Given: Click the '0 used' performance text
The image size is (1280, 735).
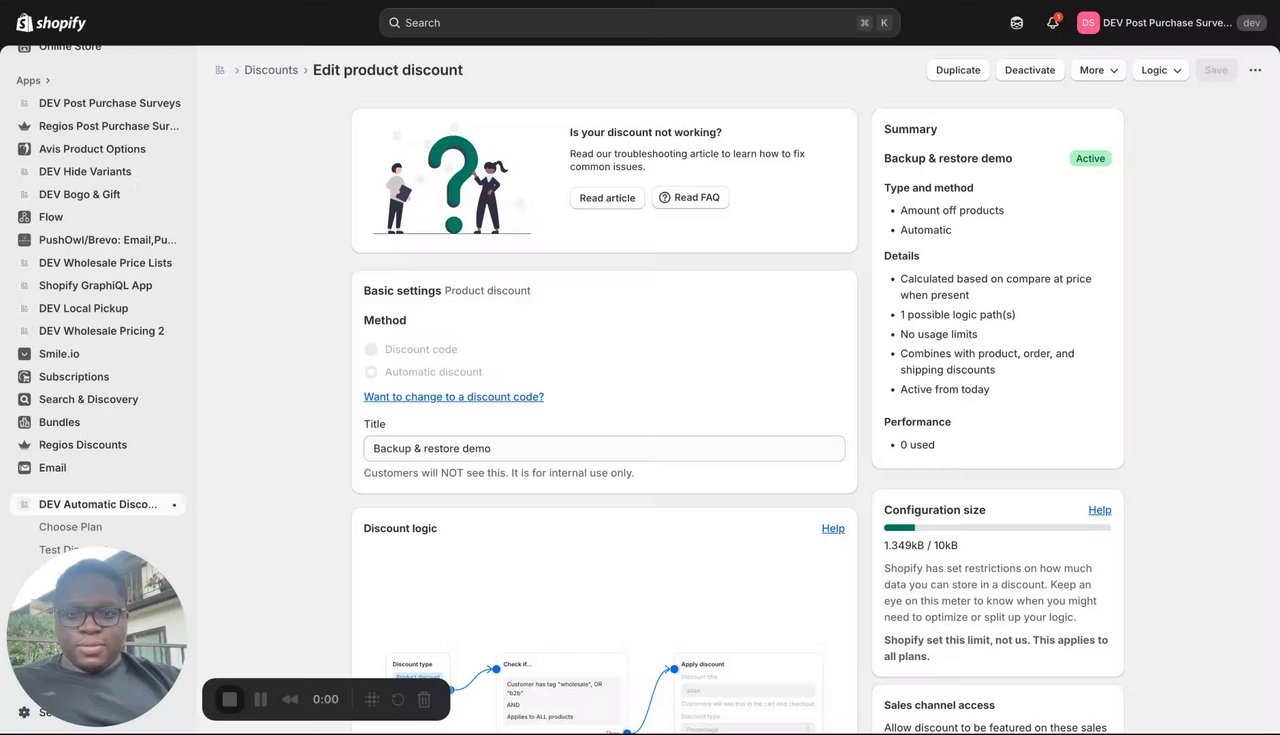Looking at the screenshot, I should point(917,445).
